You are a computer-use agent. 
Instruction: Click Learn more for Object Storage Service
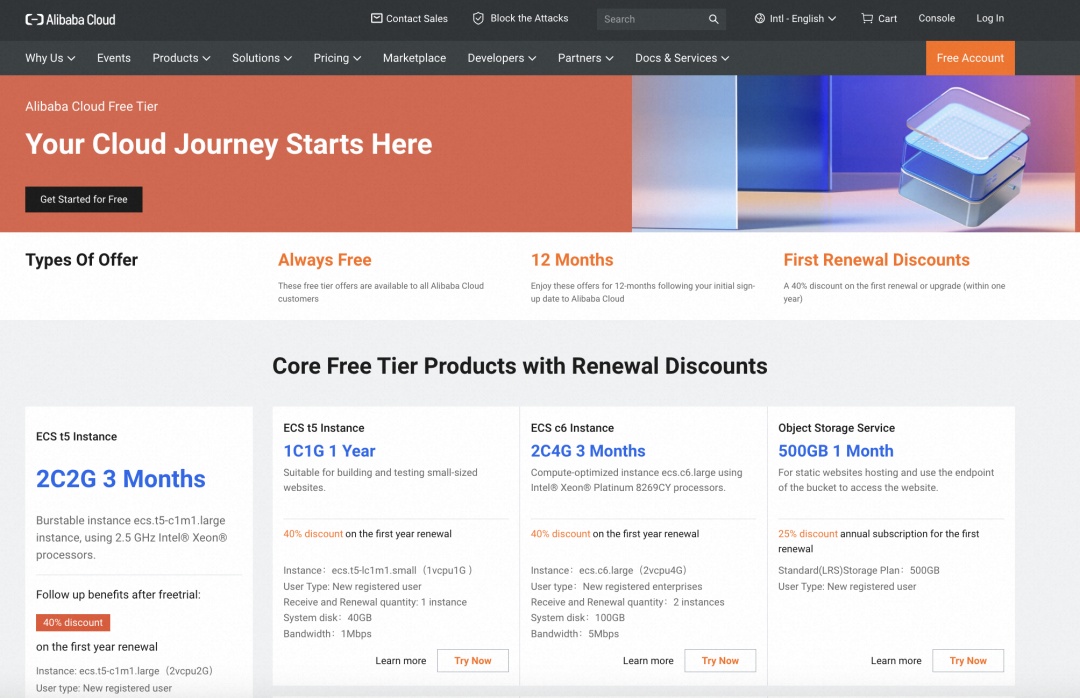[x=895, y=660]
